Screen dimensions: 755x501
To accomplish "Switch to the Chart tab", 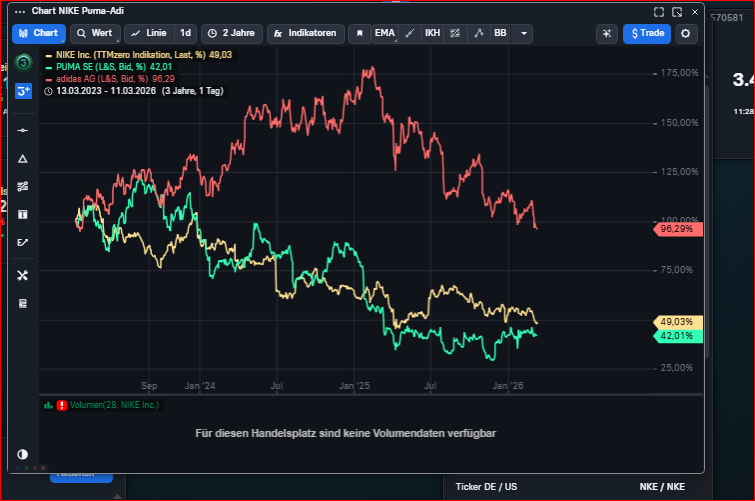I will (x=38, y=33).
